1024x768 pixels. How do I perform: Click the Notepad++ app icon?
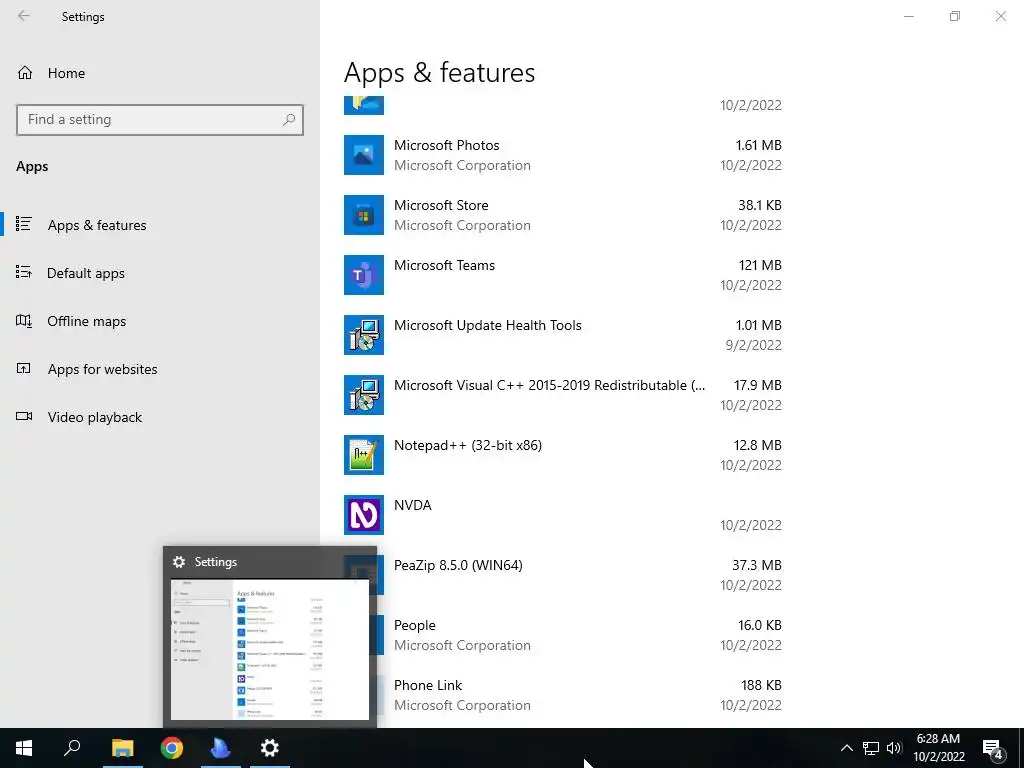click(x=364, y=455)
